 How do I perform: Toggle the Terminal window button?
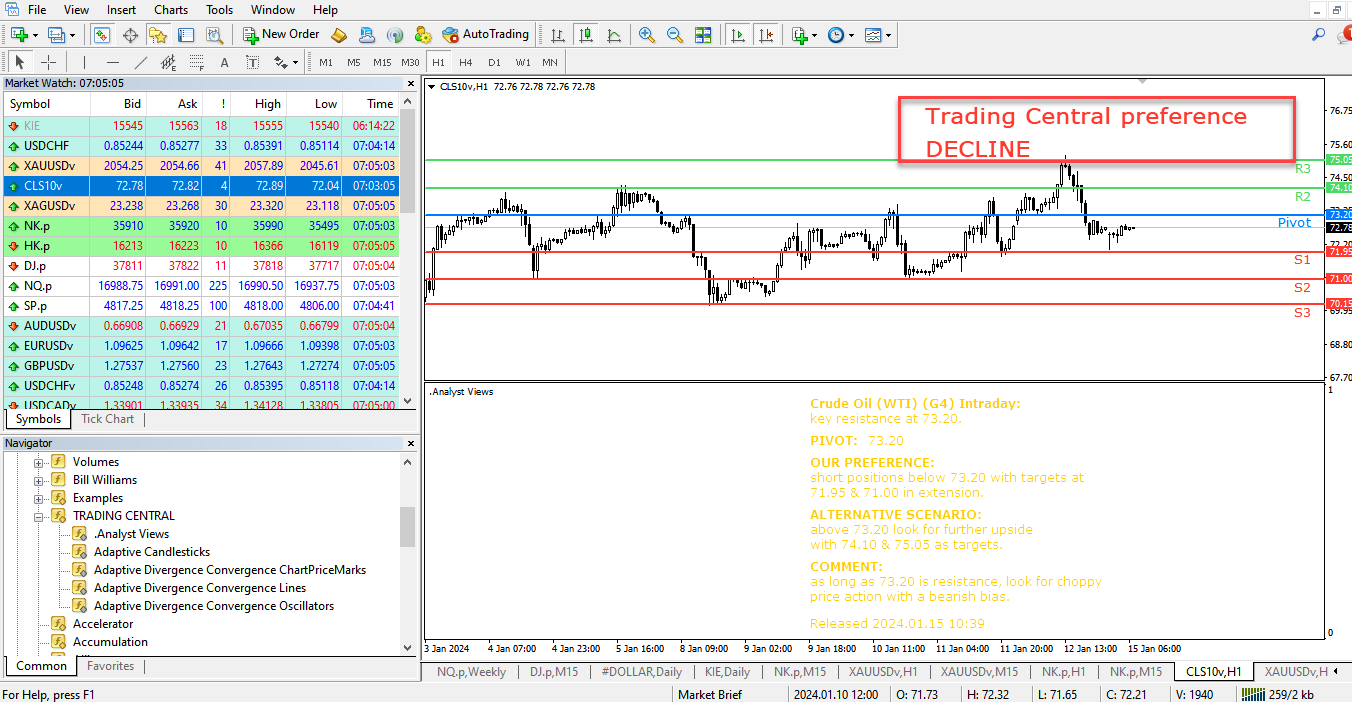tap(186, 35)
